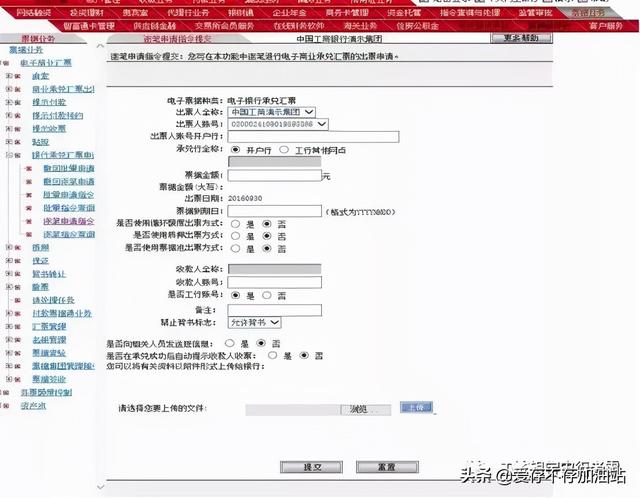The height and width of the screenshot is (498, 640).
Task: Open the 网络融资 menu
Action: pos(33,13)
